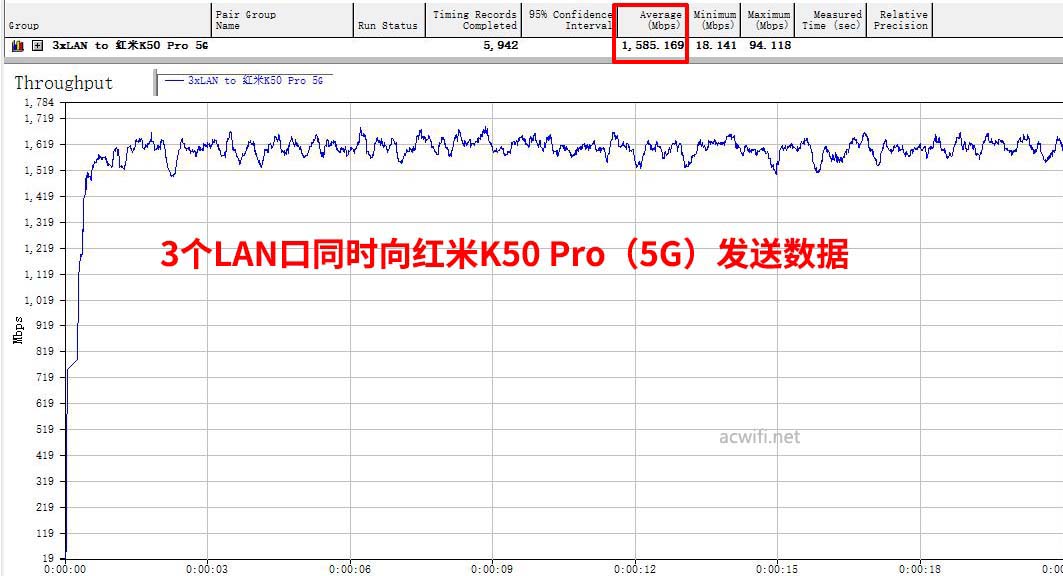The image size is (1063, 576).
Task: Click the Mbps label on the vertical axis
Action: (18, 330)
